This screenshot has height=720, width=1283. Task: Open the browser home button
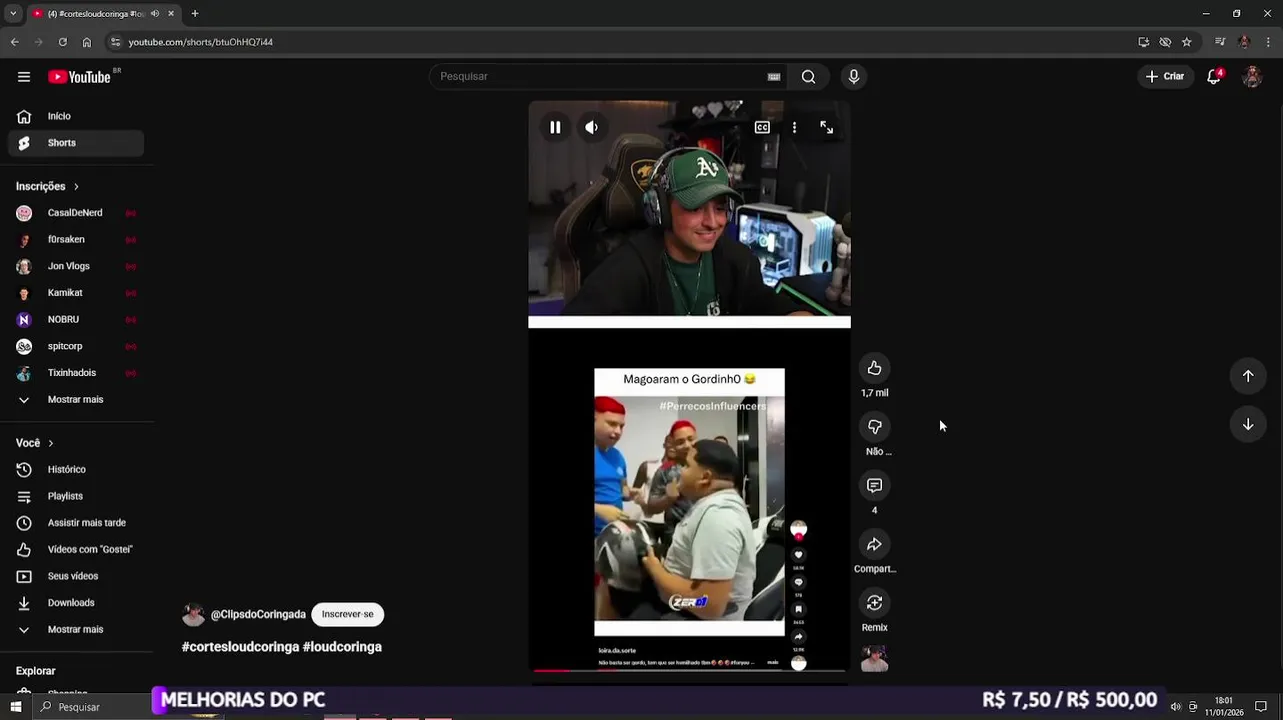(87, 42)
